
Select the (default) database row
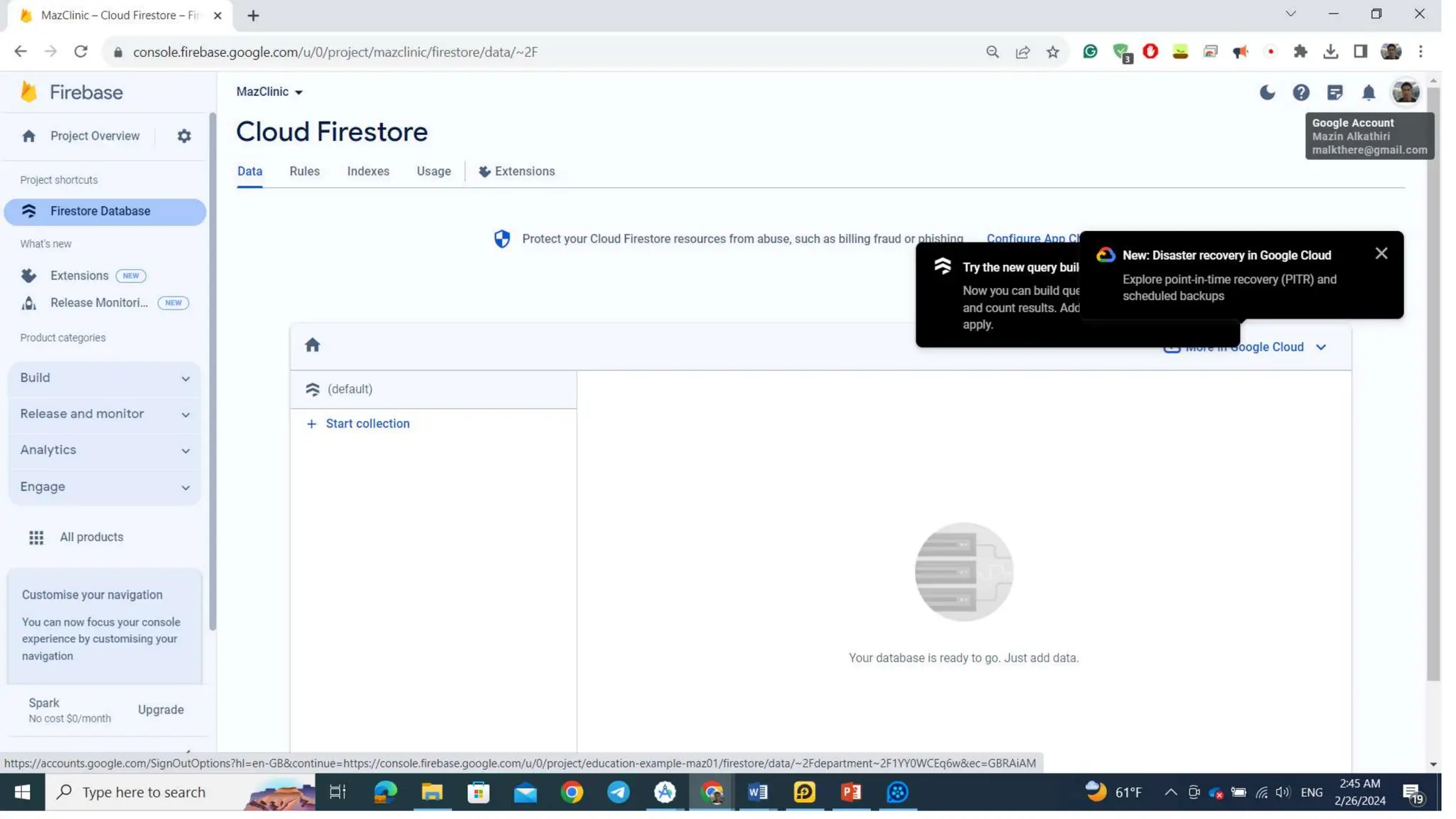pos(432,389)
